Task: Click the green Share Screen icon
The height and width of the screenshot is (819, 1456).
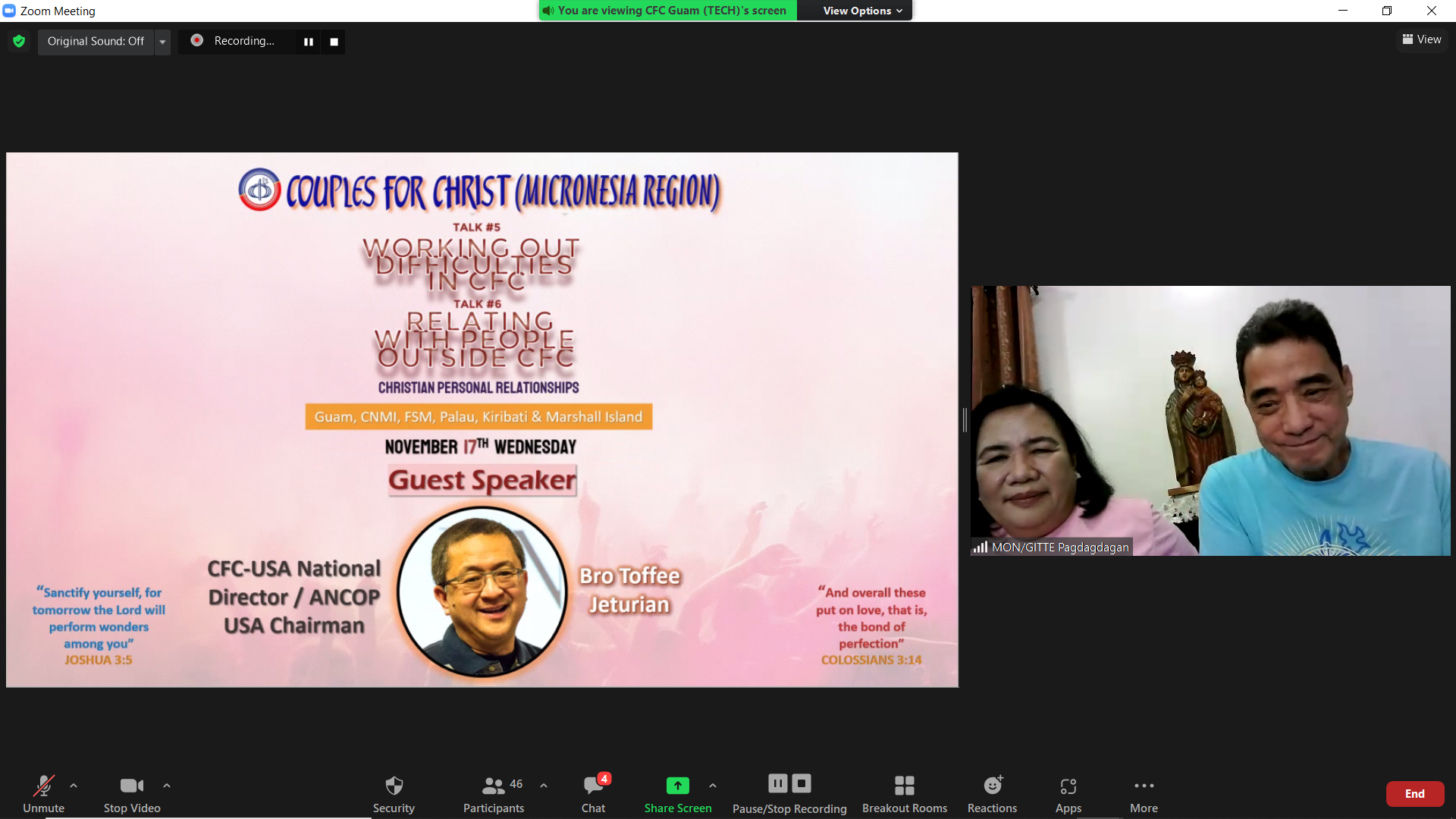Action: click(678, 786)
